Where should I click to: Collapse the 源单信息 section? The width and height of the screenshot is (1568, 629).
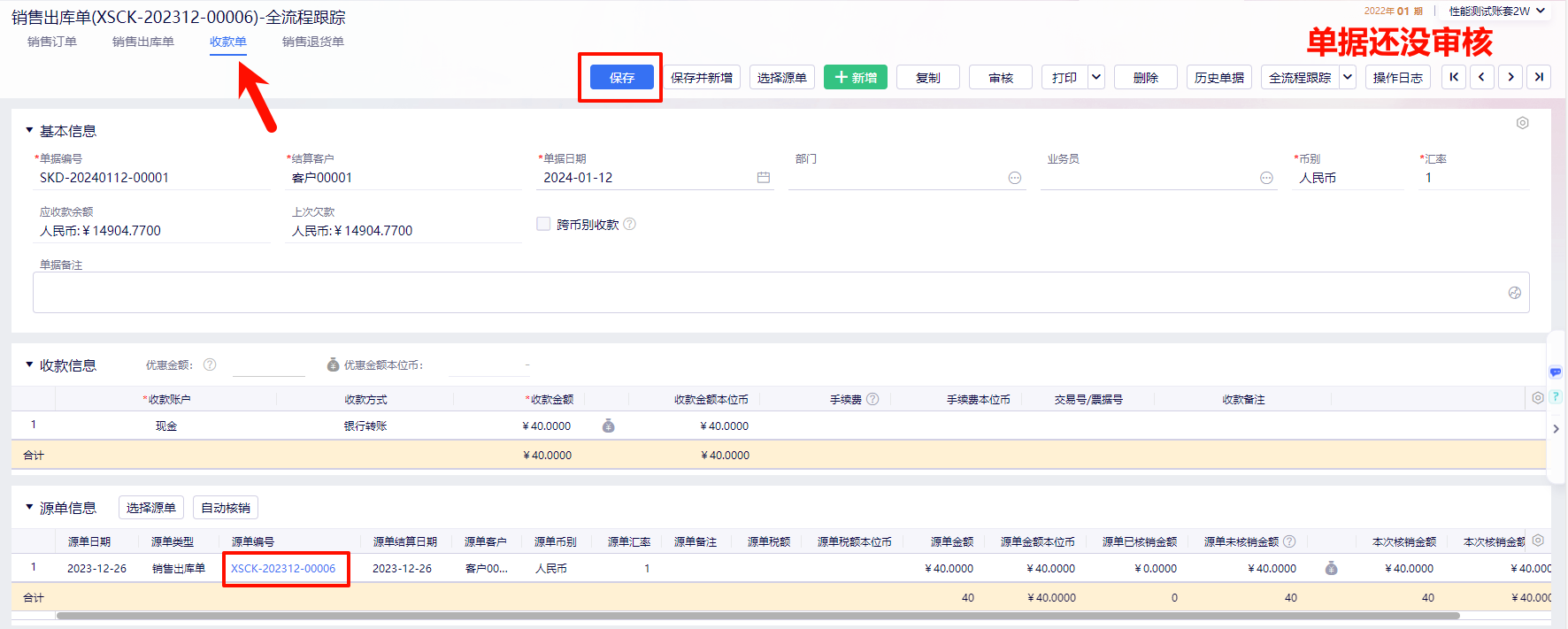click(29, 507)
